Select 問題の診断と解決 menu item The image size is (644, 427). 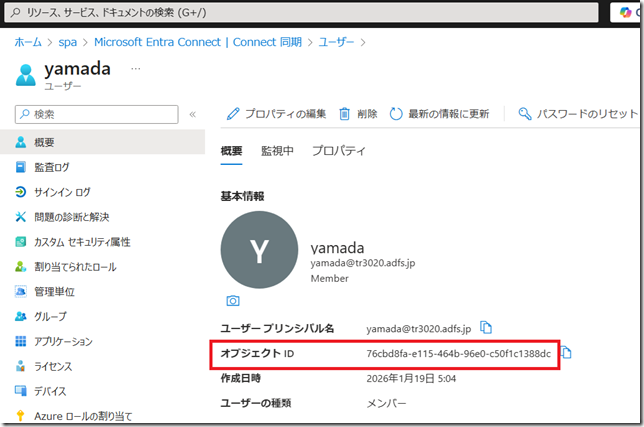point(71,217)
